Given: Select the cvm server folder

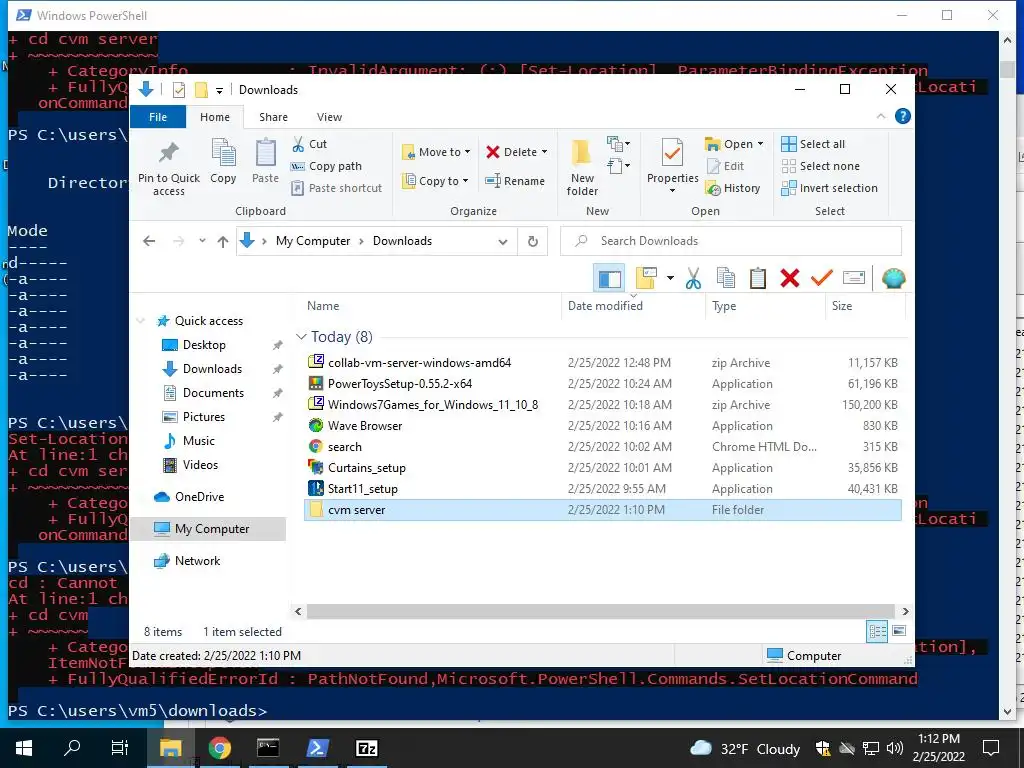Looking at the screenshot, I should click(x=603, y=510).
